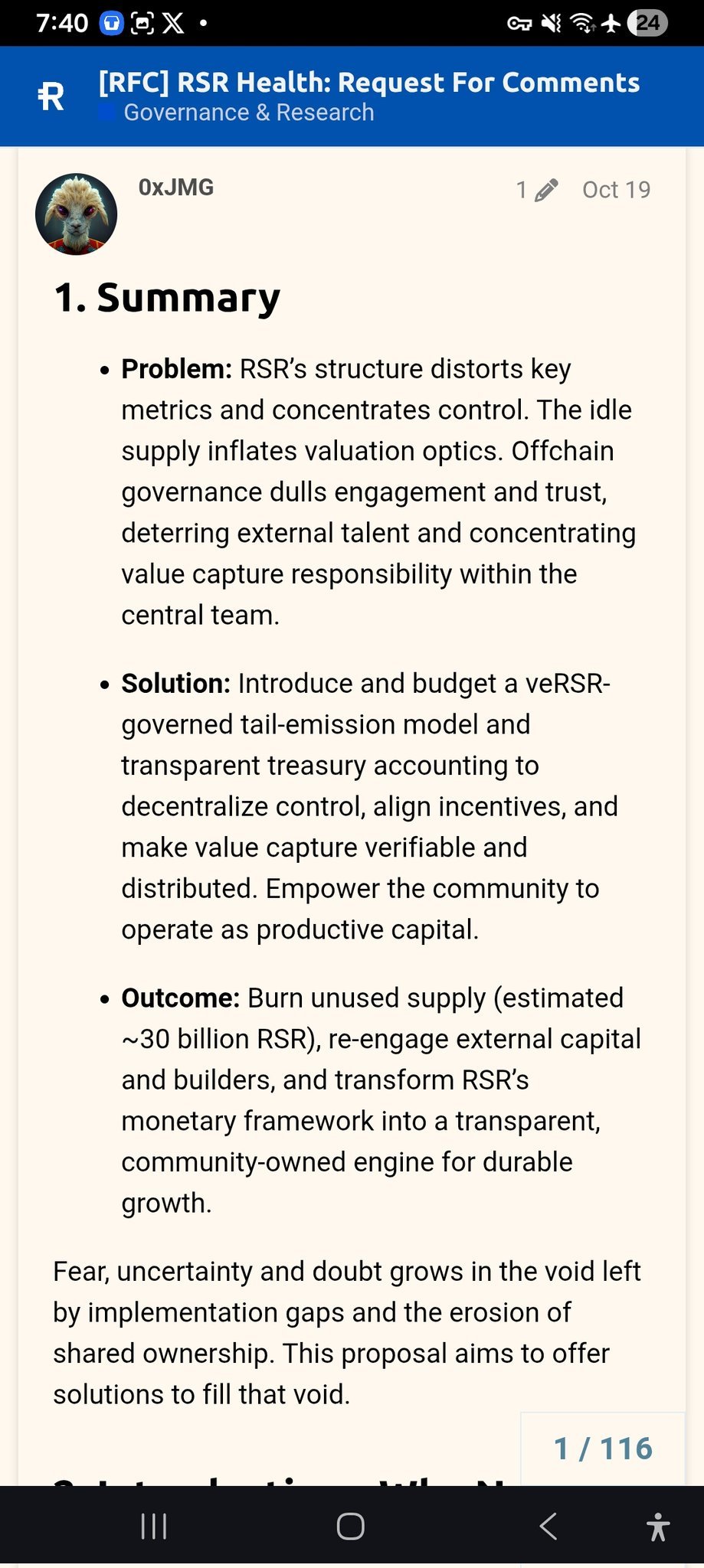Image resolution: width=704 pixels, height=1568 pixels.
Task: Click the Oct 19 post date
Action: coord(616,190)
